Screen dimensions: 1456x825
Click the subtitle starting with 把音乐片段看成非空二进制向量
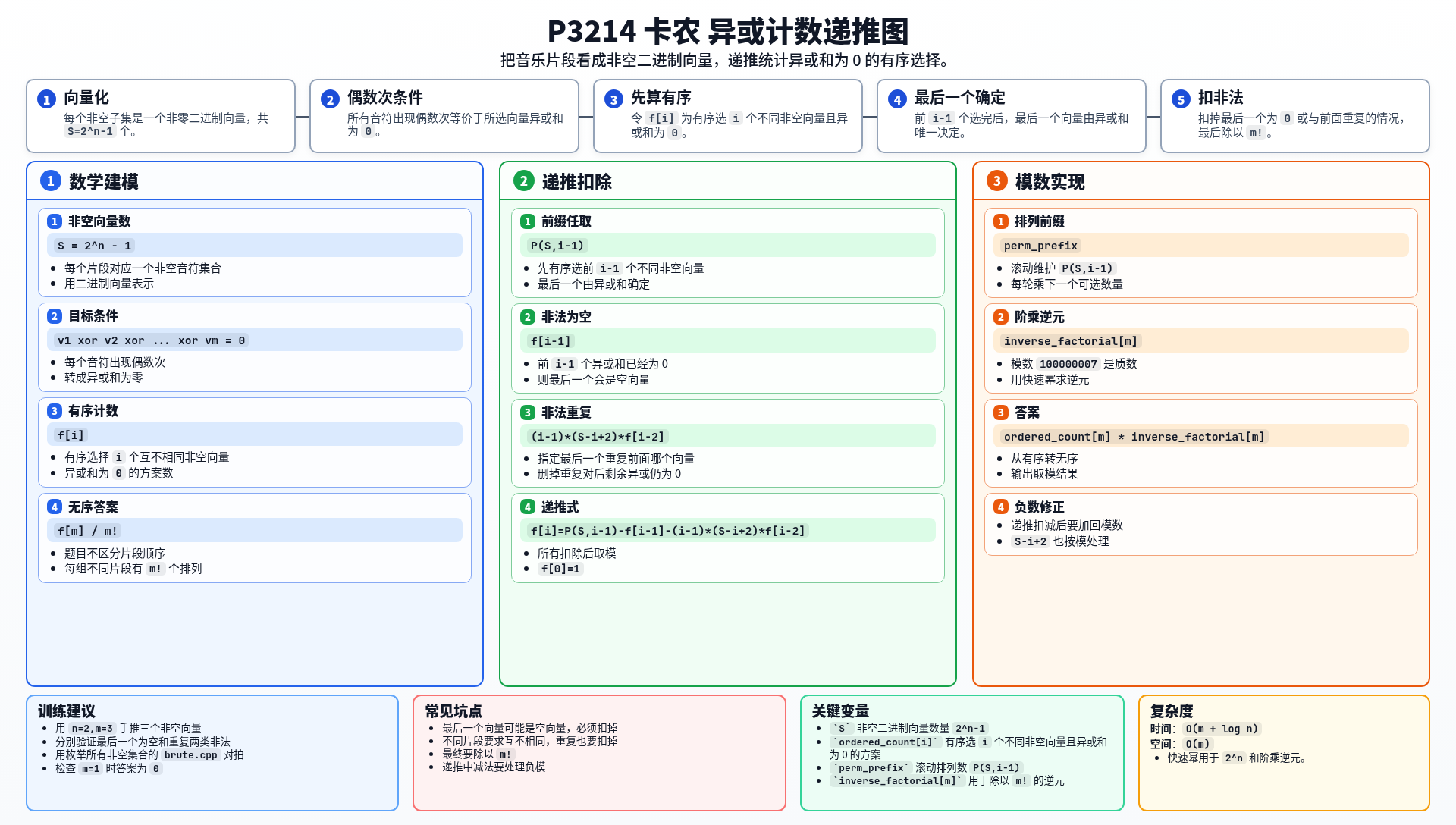728,61
